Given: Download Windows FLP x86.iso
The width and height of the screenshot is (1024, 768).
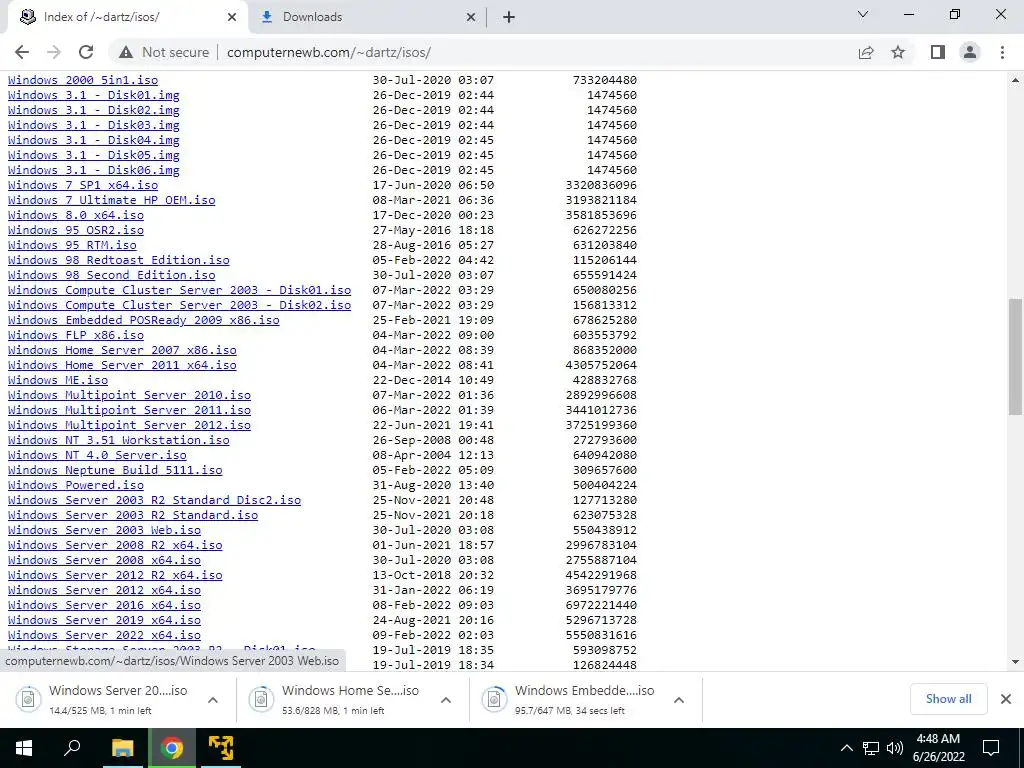Looking at the screenshot, I should click(x=76, y=336).
